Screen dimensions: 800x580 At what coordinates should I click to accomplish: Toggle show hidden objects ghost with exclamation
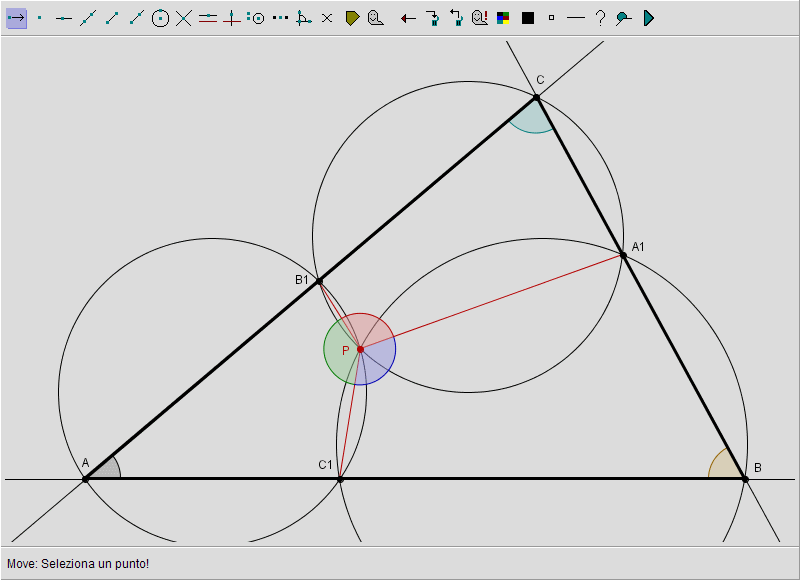tap(479, 18)
